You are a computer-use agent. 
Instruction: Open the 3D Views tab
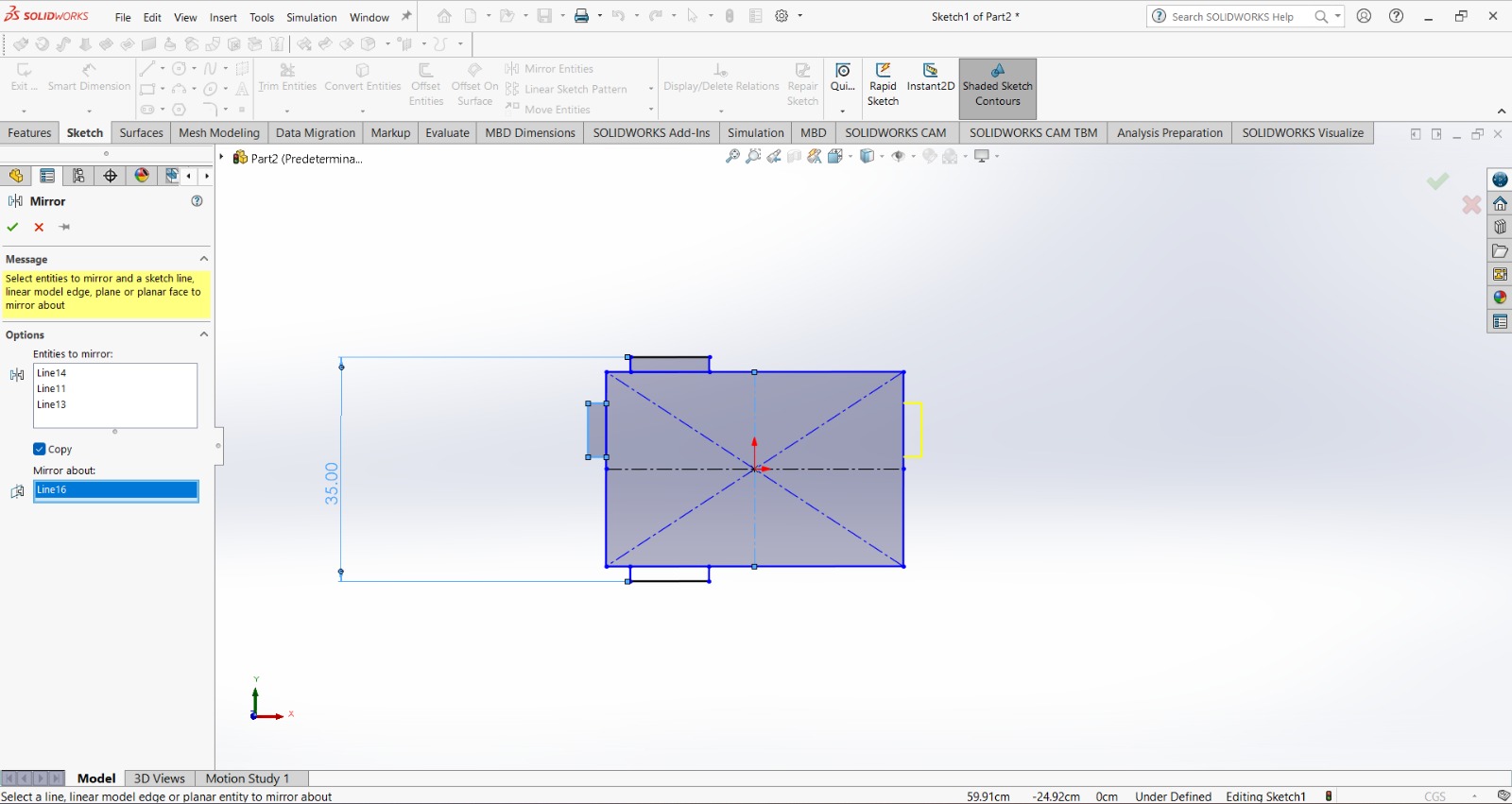tap(160, 778)
